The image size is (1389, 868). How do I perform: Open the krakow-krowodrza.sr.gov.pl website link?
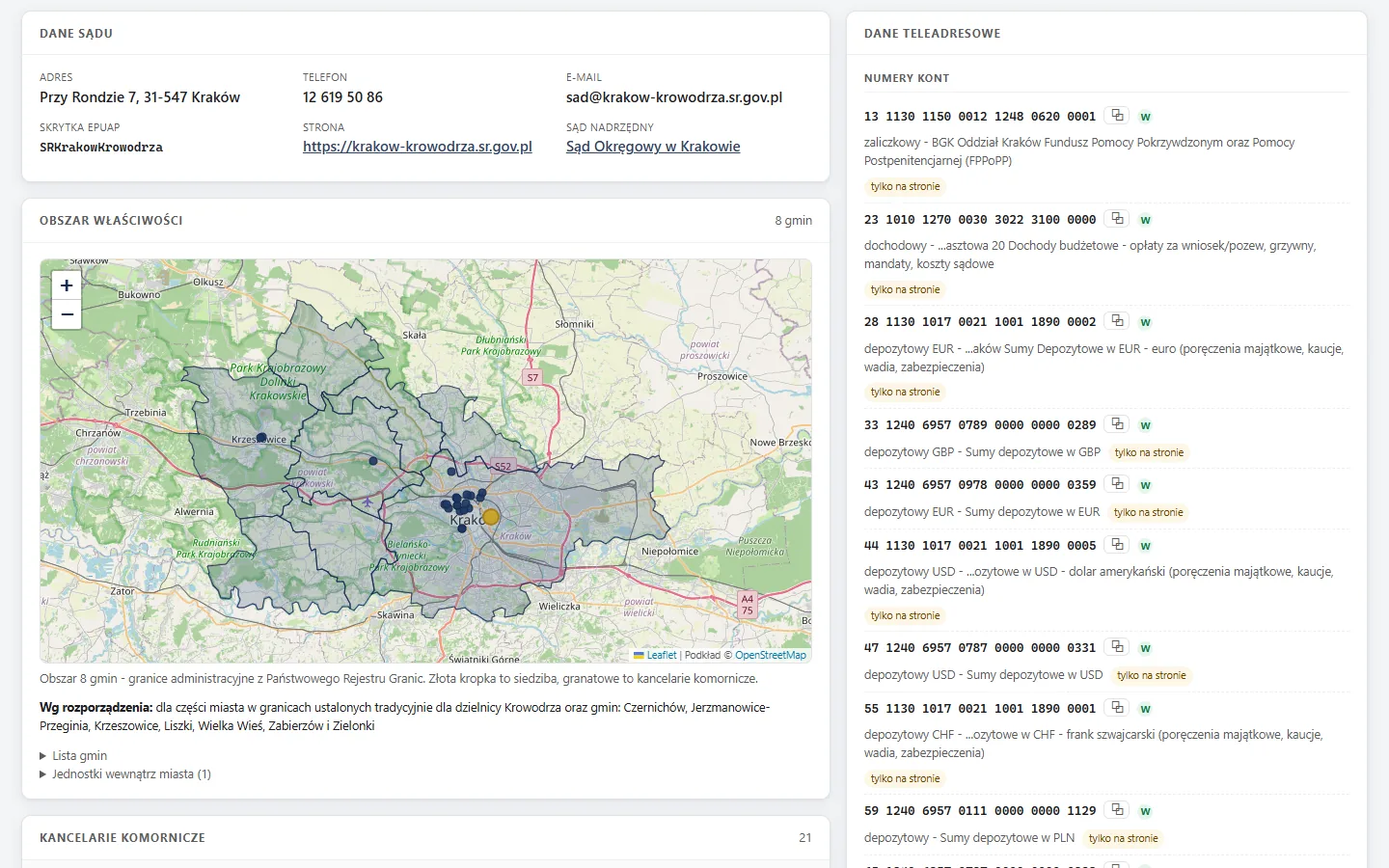(418, 147)
